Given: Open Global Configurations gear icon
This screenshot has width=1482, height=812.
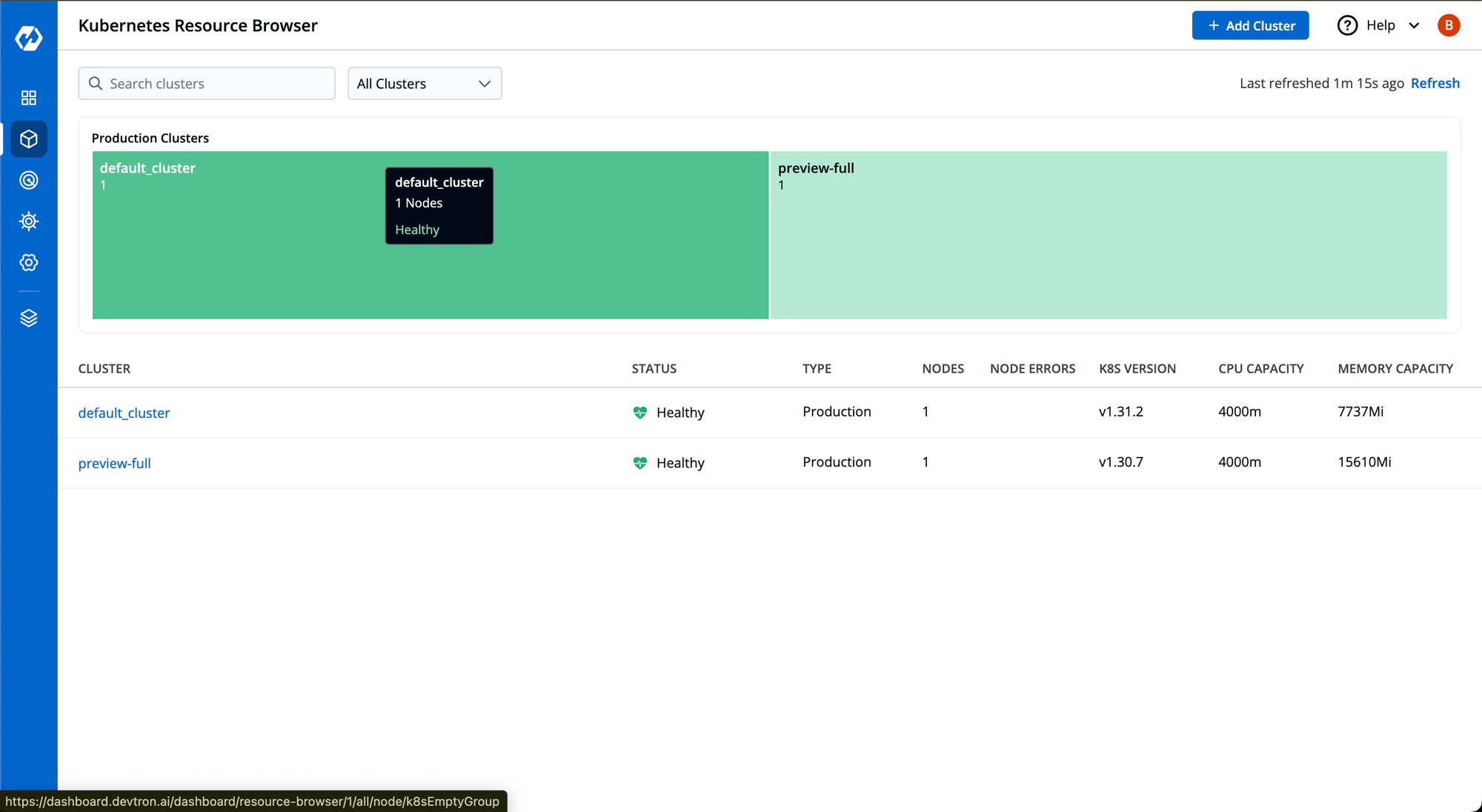Looking at the screenshot, I should (x=29, y=262).
